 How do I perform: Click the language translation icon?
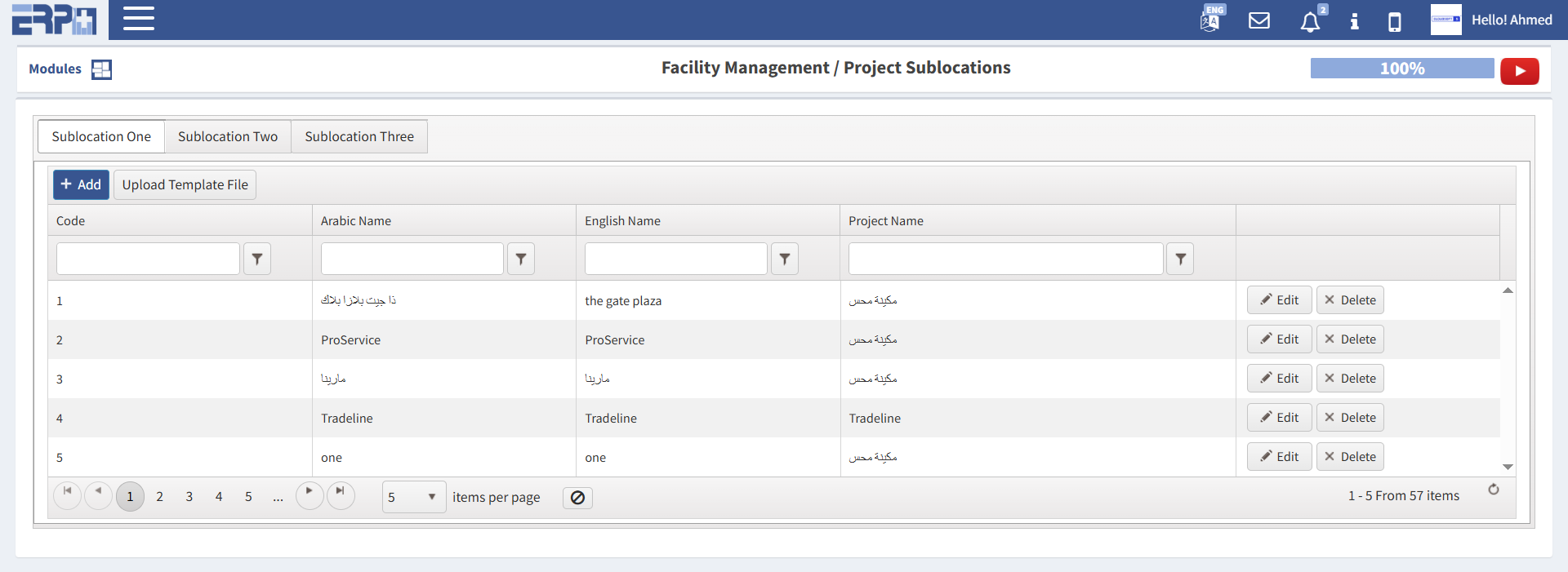pyautogui.click(x=1210, y=20)
